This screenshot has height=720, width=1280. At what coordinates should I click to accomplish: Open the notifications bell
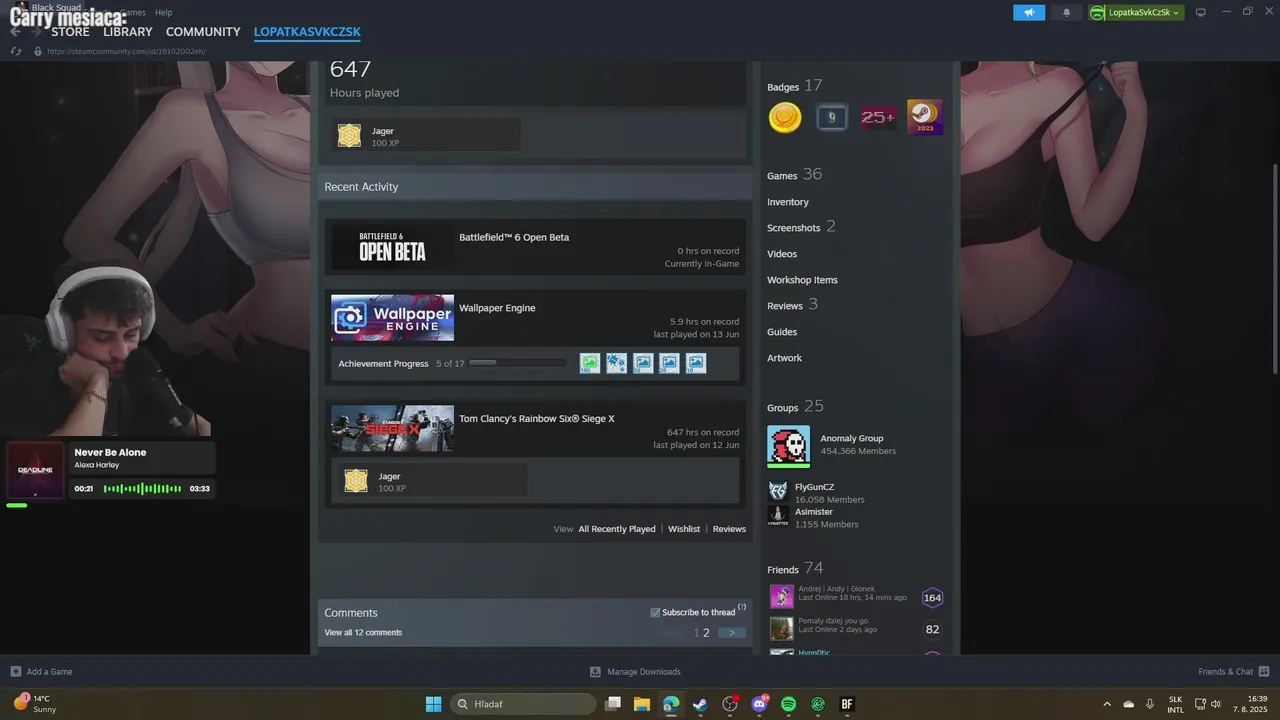[1066, 12]
